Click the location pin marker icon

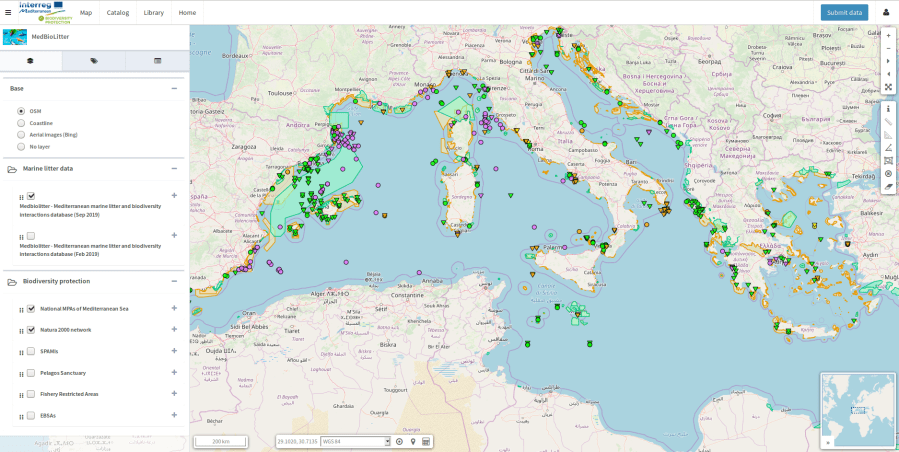point(413,441)
